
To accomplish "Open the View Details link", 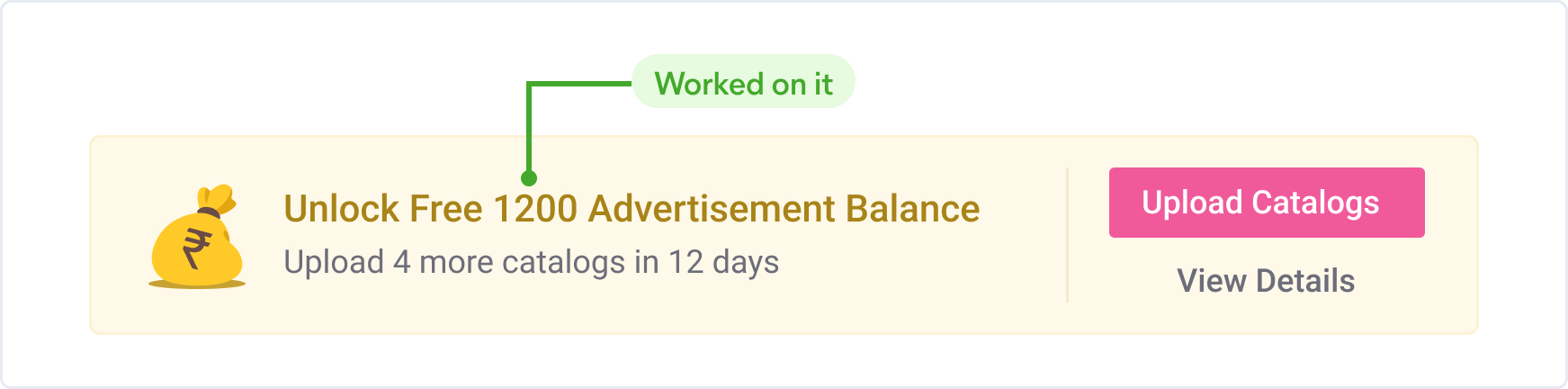I will tap(1266, 281).
